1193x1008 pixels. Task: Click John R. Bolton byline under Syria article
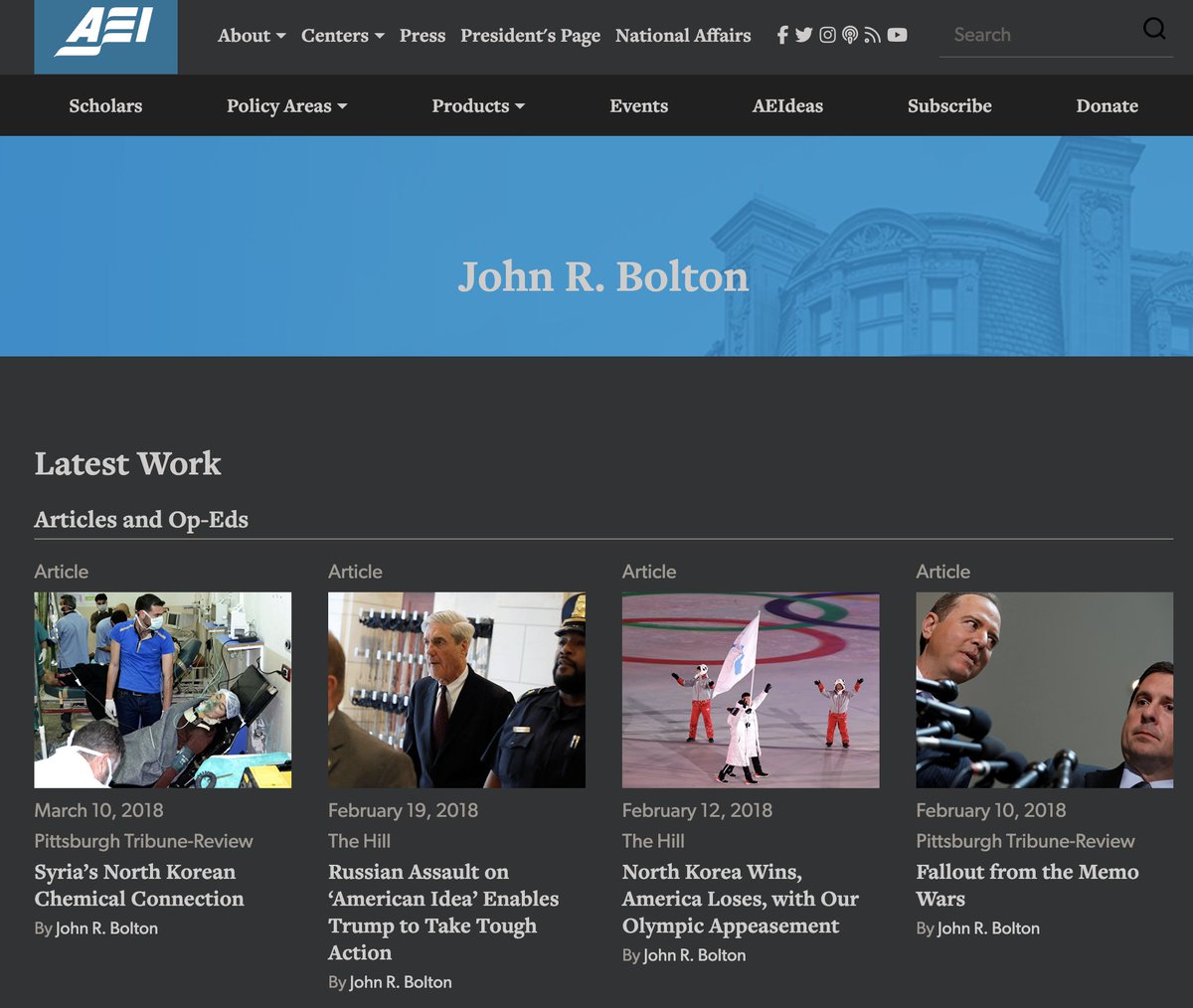coord(106,928)
